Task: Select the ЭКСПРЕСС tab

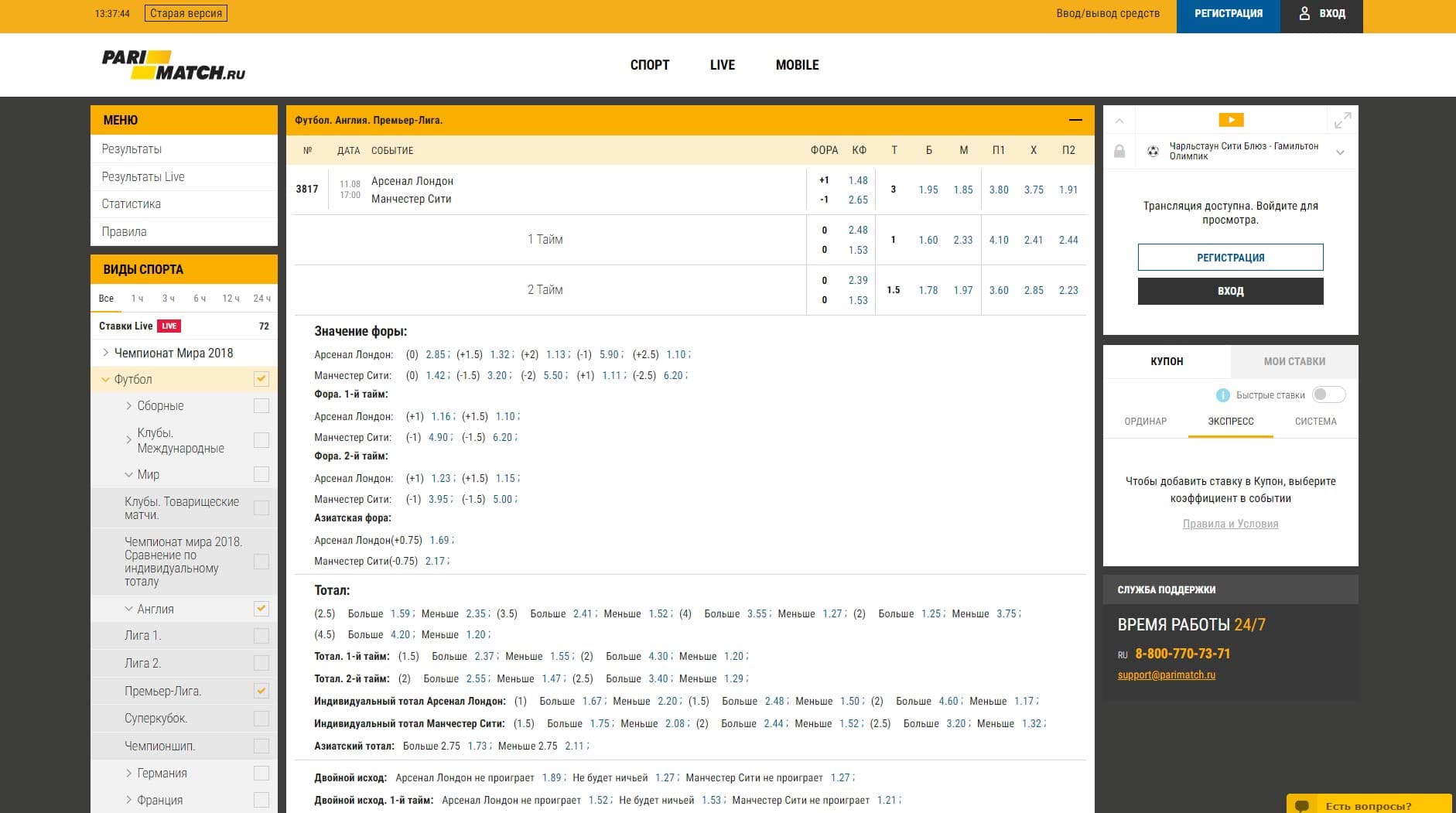Action: (x=1230, y=422)
